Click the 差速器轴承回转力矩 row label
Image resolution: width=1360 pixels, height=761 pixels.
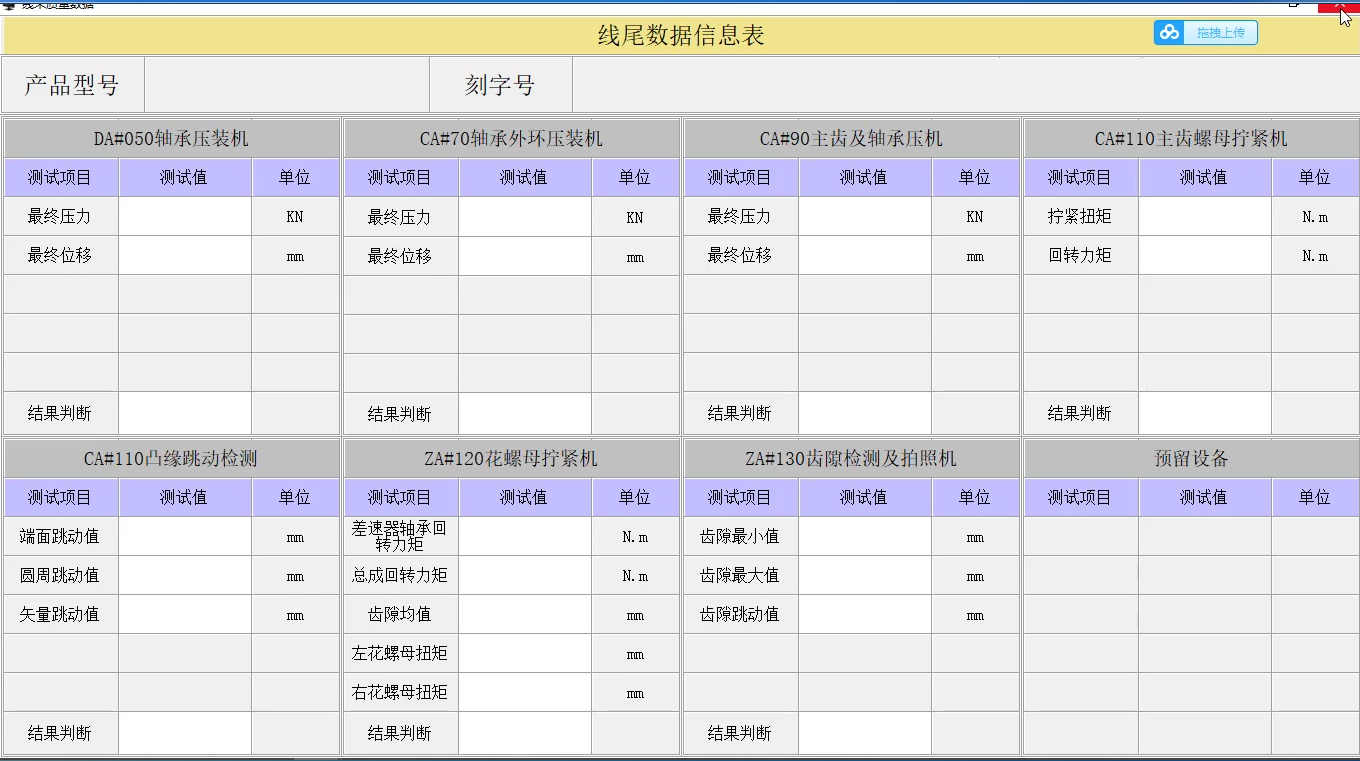[400, 536]
